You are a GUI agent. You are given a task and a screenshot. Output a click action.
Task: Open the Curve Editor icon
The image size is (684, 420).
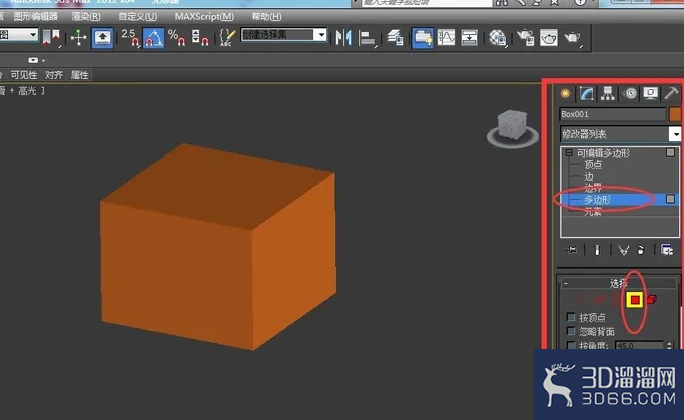tap(446, 38)
